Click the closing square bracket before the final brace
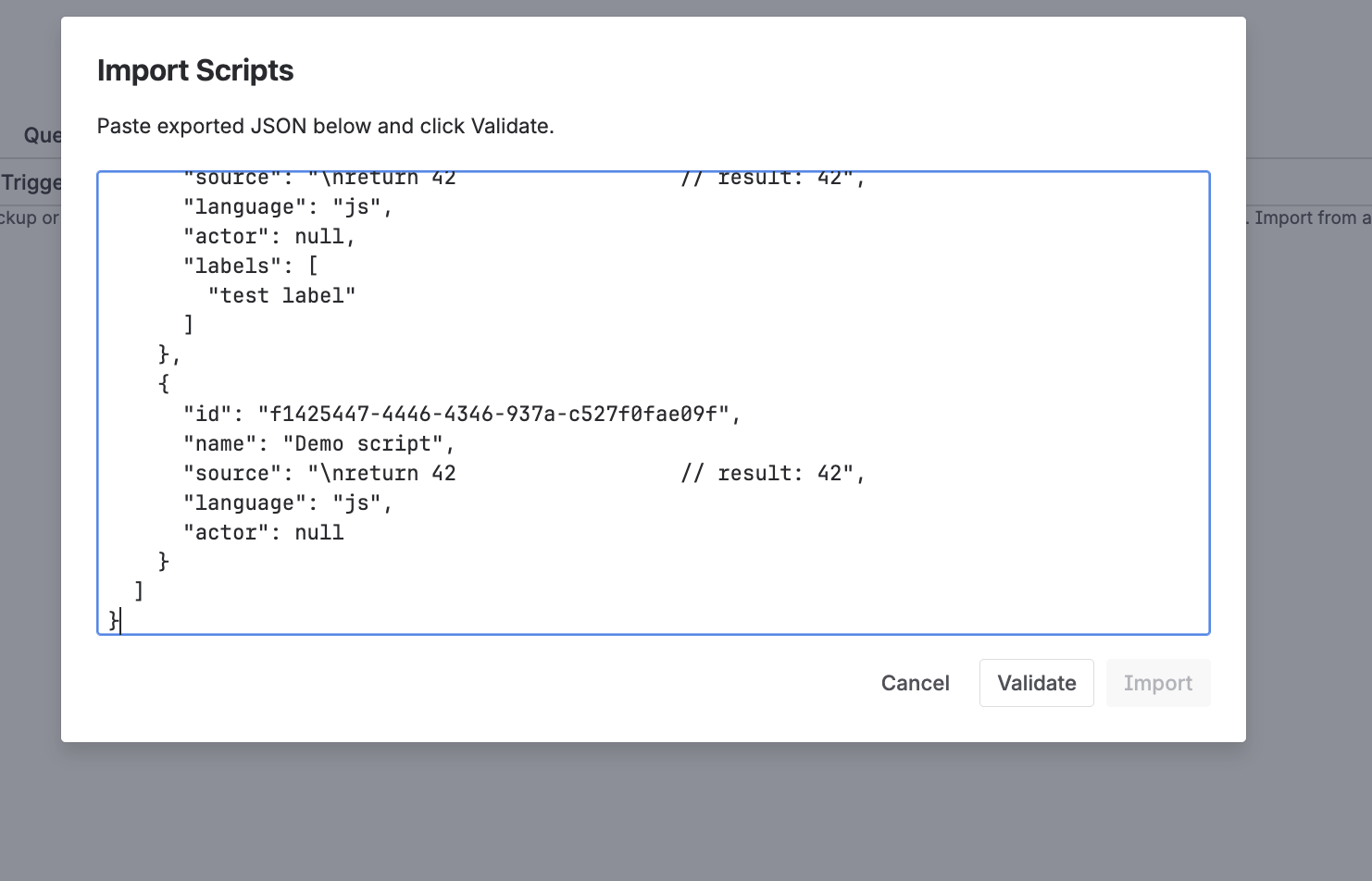The height and width of the screenshot is (881, 1372). coord(139,591)
